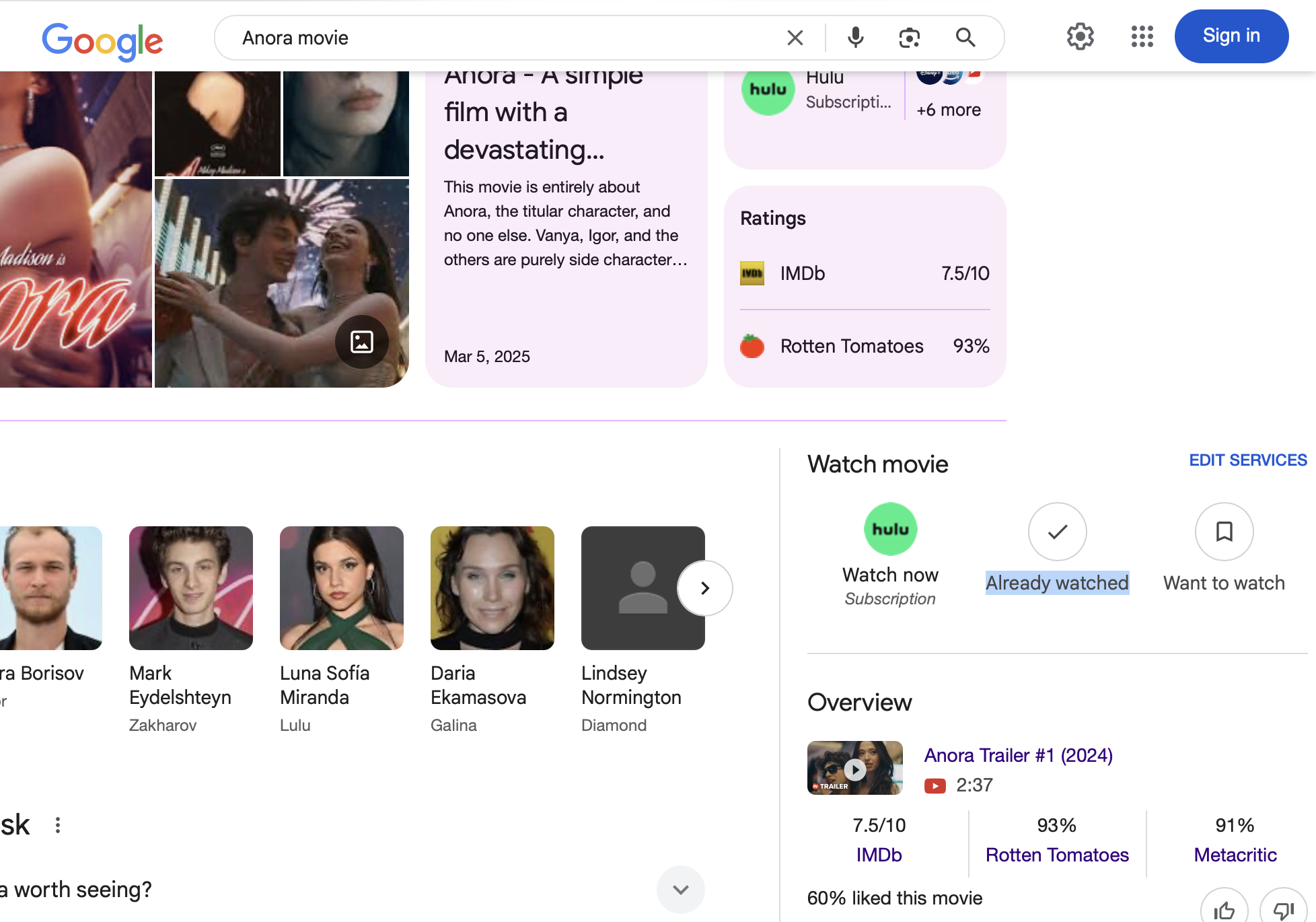Click the Rotten Tomatoes tomato icon
This screenshot has height=922, width=1316.
[x=752, y=346]
